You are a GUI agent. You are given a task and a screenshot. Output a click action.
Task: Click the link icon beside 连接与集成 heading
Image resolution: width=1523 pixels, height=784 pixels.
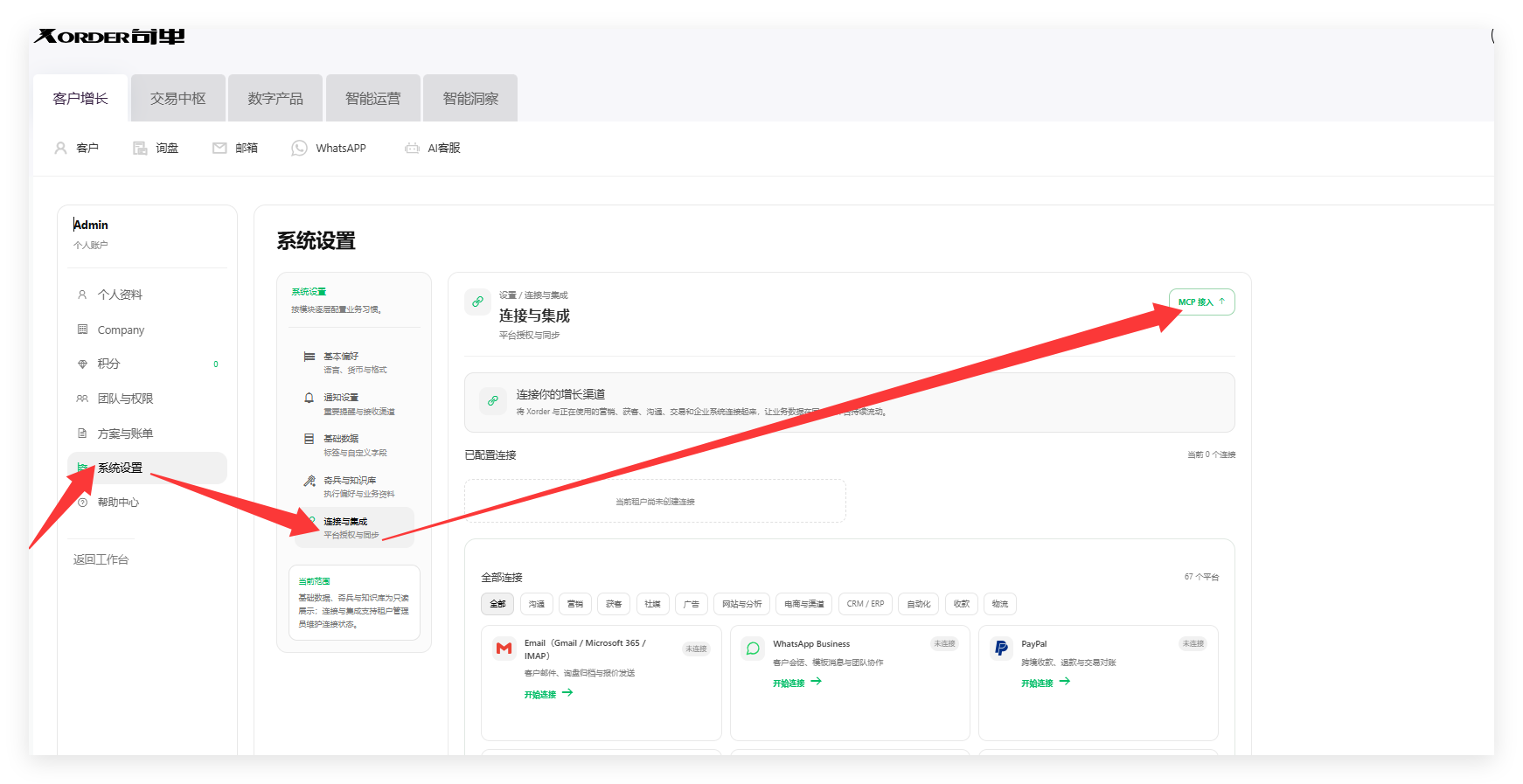477,302
